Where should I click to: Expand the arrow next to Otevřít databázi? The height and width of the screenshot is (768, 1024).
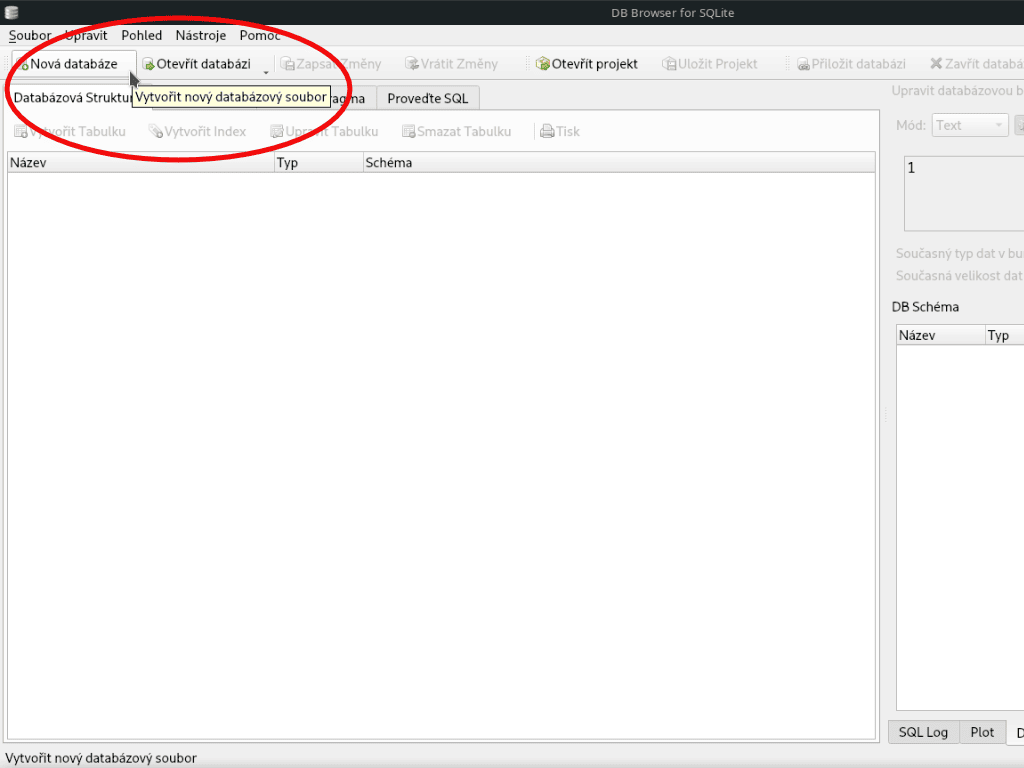pos(266,71)
